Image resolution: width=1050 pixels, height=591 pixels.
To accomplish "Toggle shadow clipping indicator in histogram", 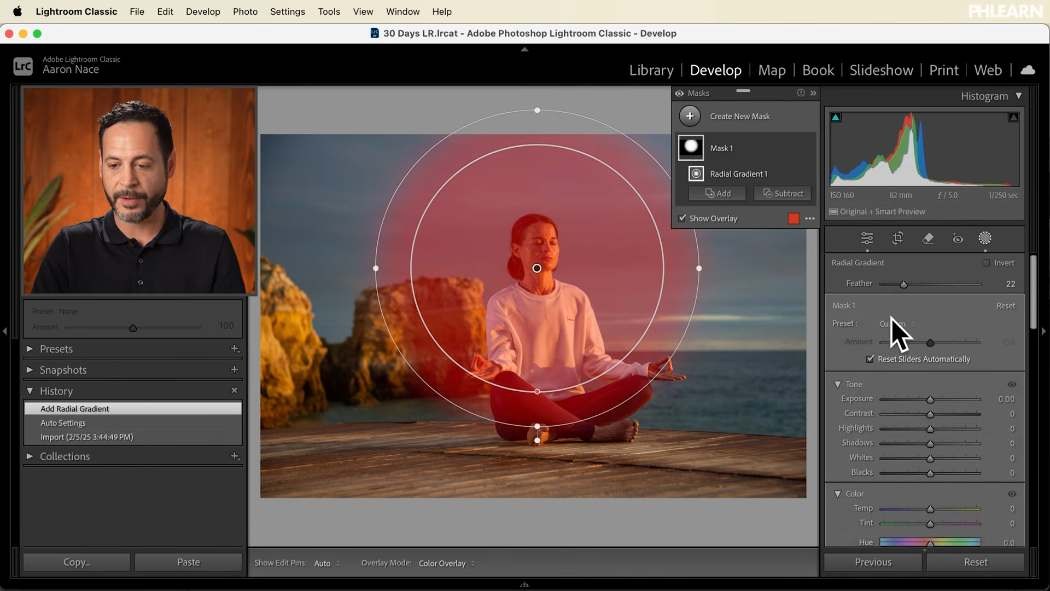I will pos(836,117).
